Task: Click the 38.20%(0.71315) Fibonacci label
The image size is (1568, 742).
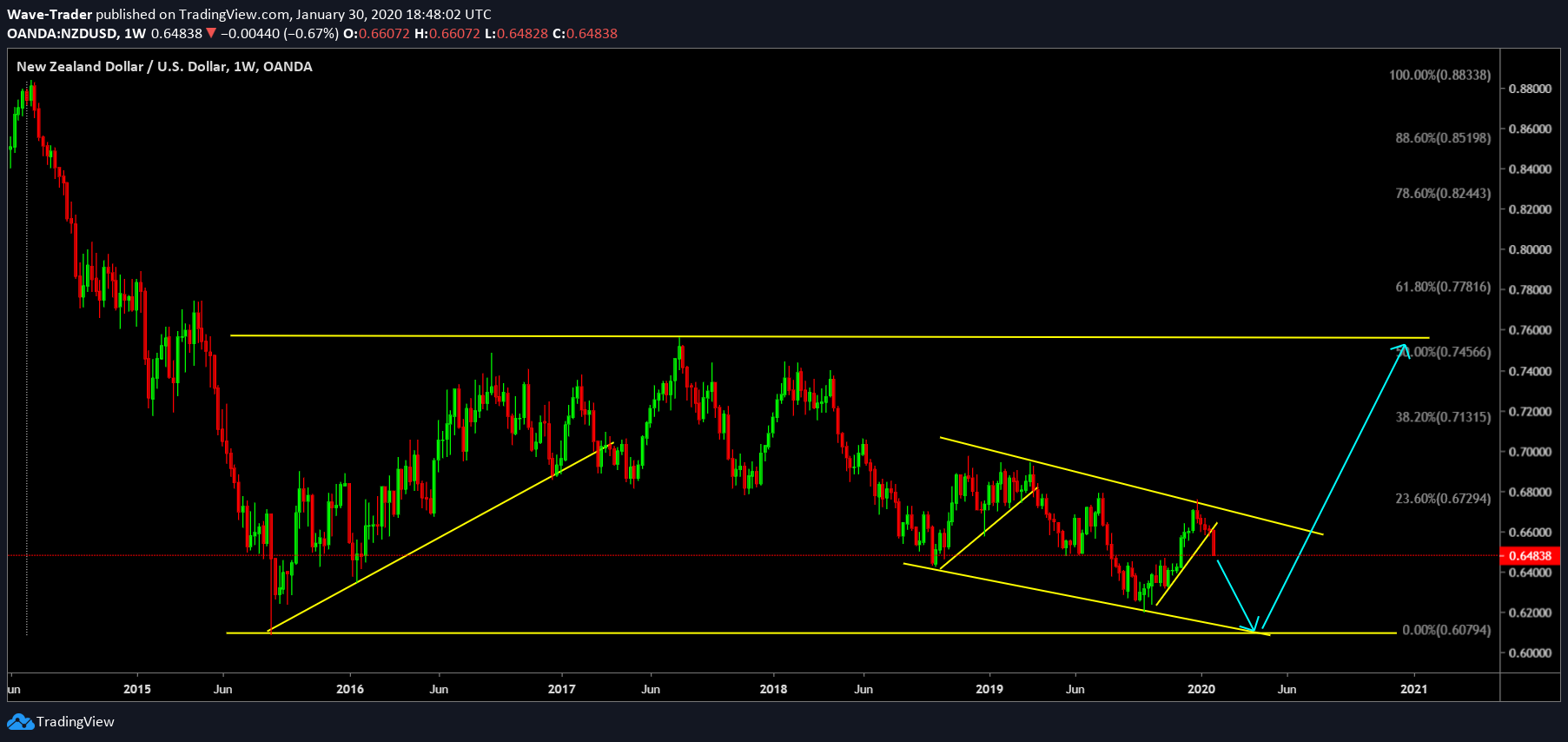Action: point(1443,417)
